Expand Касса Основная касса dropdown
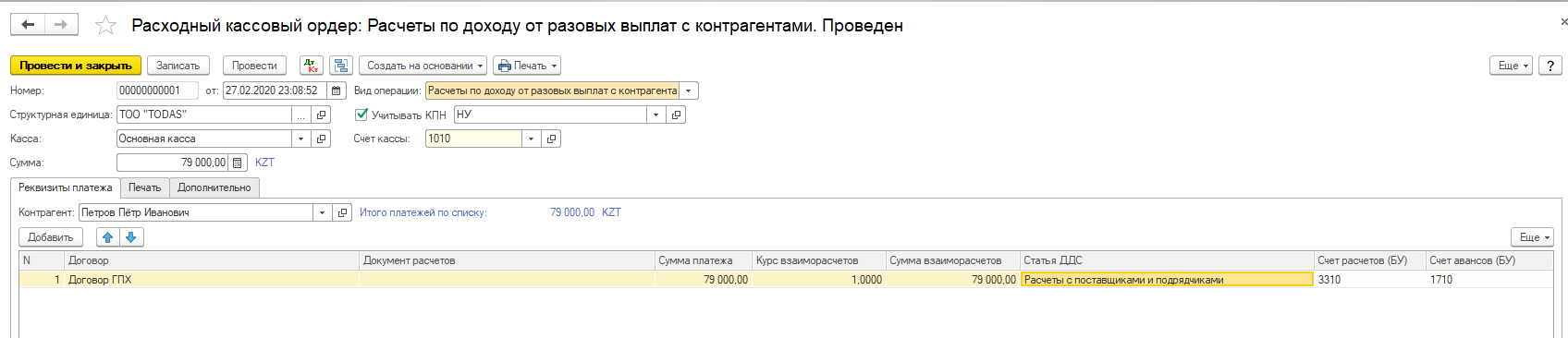 [301, 139]
